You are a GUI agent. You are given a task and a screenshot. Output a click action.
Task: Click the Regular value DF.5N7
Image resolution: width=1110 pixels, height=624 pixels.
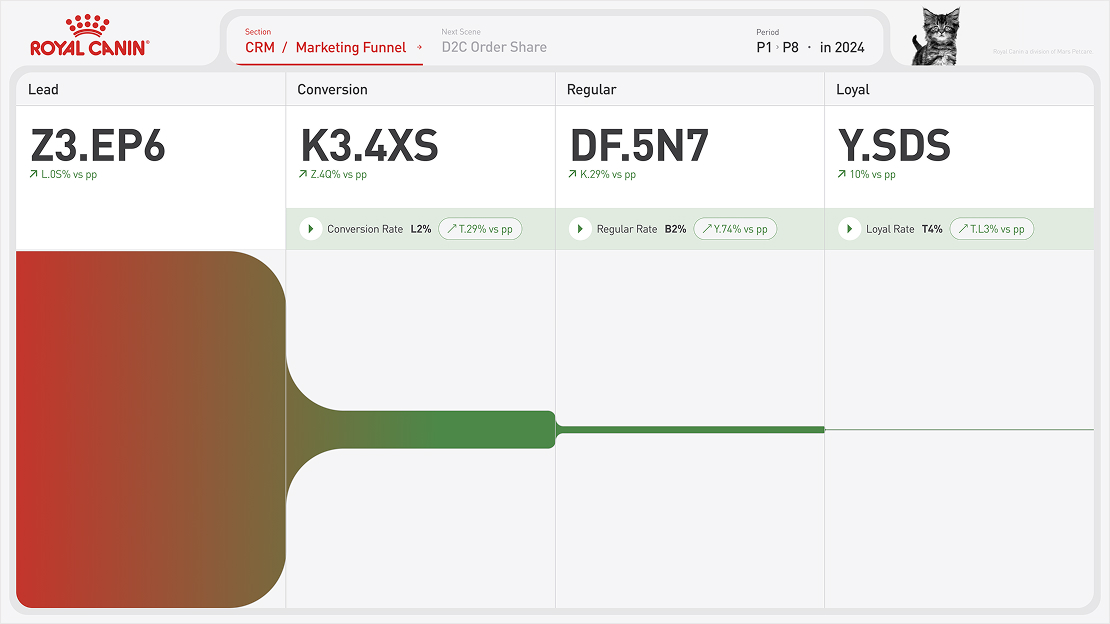[x=639, y=145]
